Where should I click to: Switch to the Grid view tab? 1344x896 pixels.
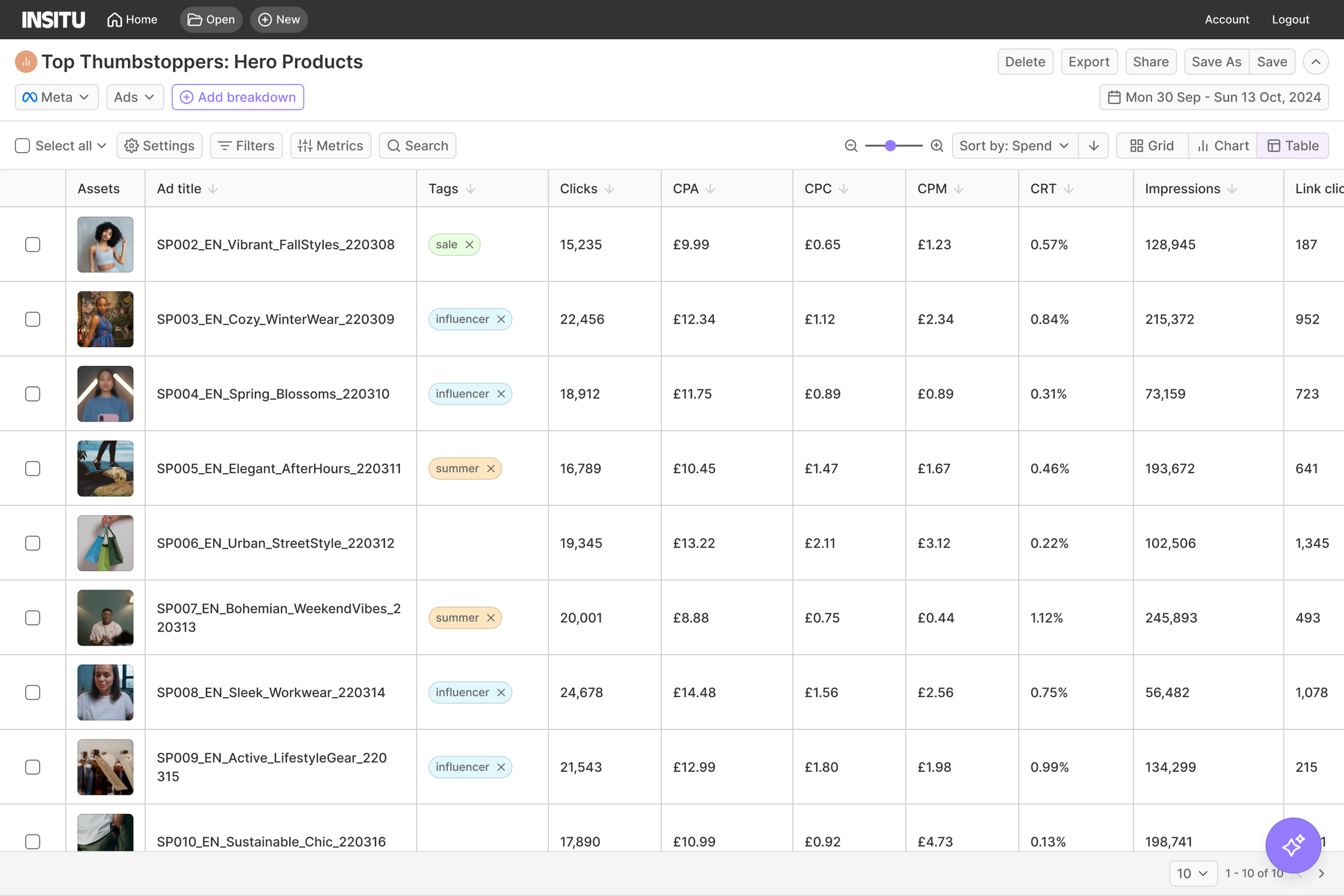[x=1152, y=146]
